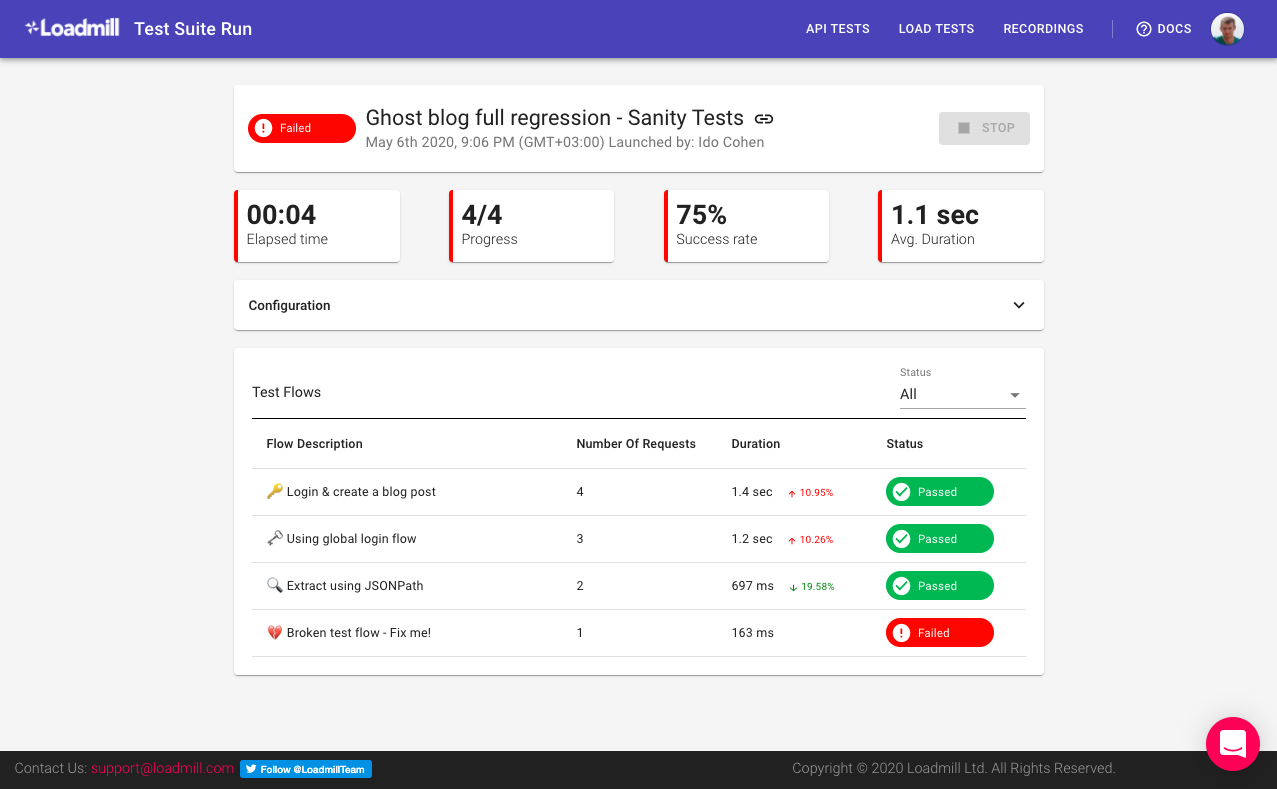Image resolution: width=1277 pixels, height=789 pixels.
Task: Open the API TESTS menu
Action: coord(837,29)
